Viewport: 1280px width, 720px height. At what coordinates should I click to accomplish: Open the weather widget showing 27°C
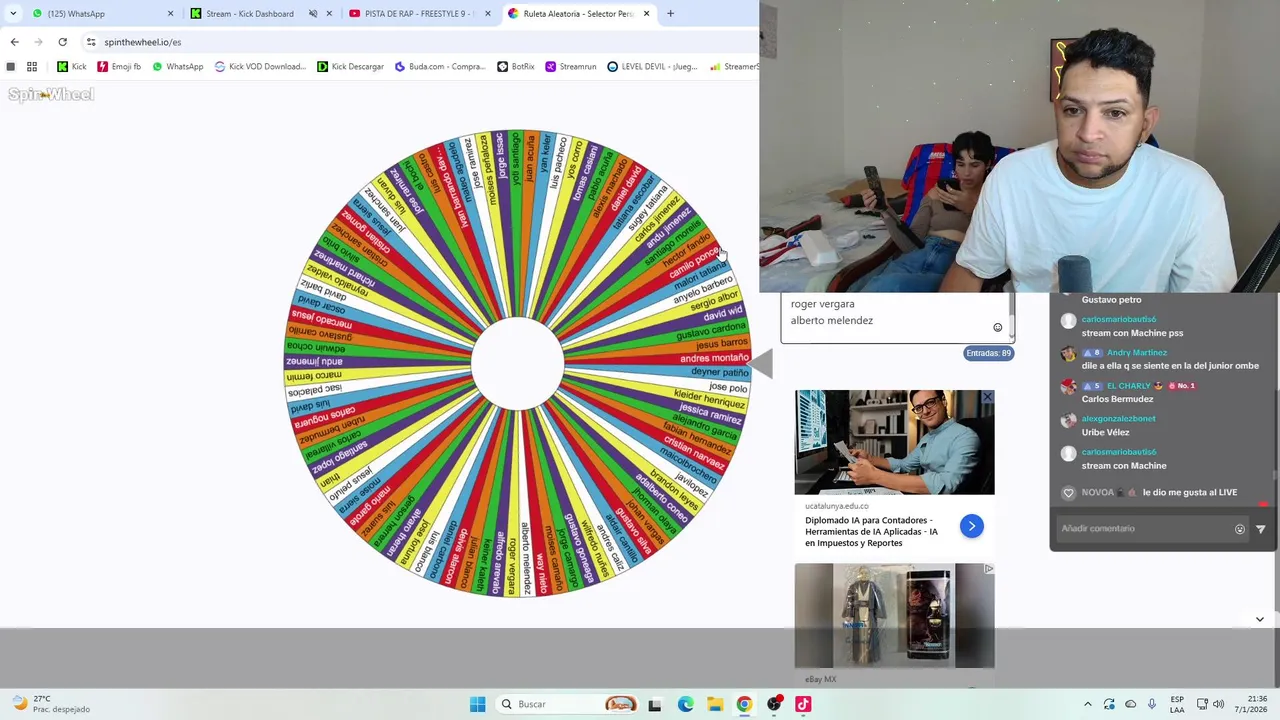click(x=52, y=704)
